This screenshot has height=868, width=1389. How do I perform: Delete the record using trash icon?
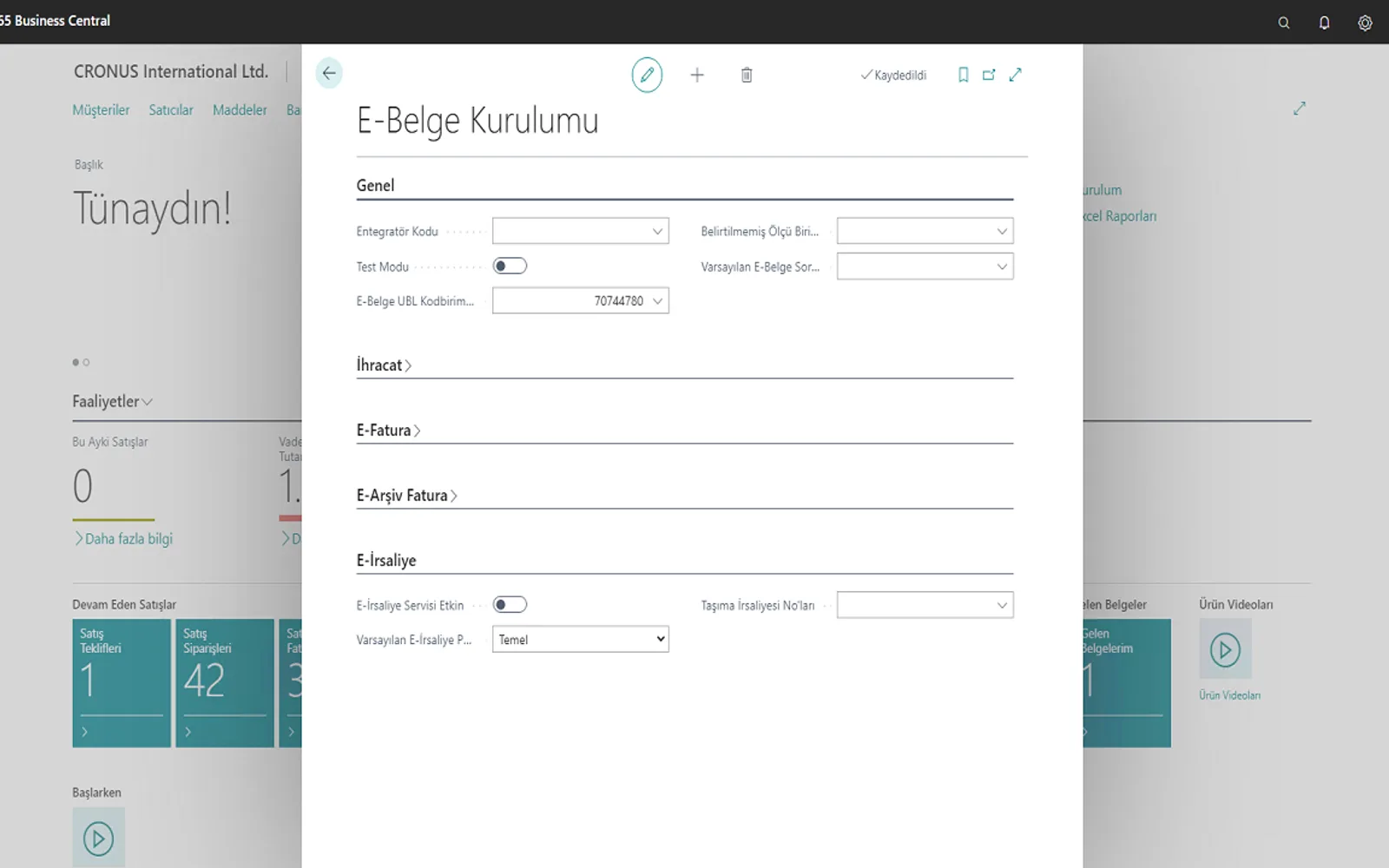pyautogui.click(x=747, y=76)
